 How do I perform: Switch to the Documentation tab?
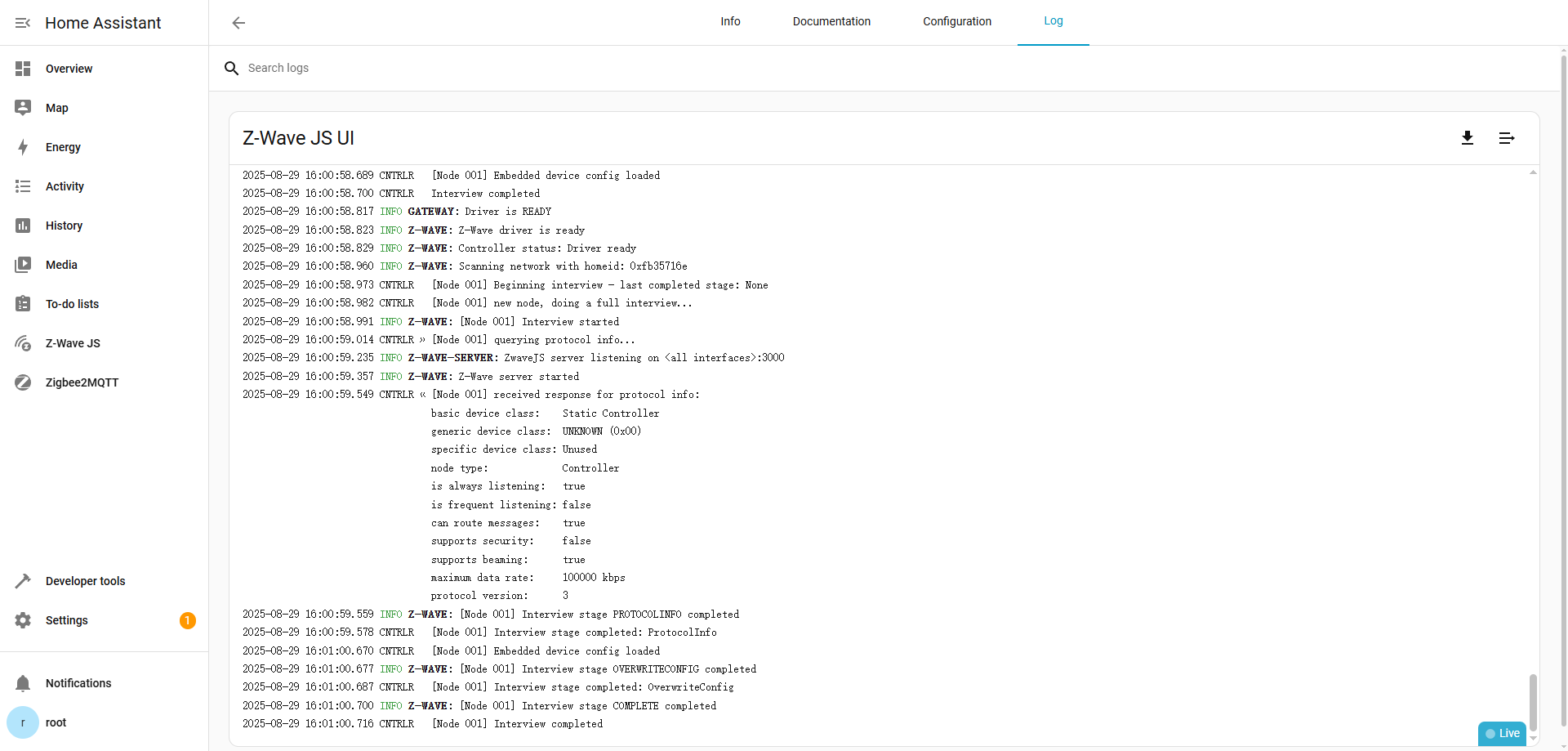coord(831,21)
